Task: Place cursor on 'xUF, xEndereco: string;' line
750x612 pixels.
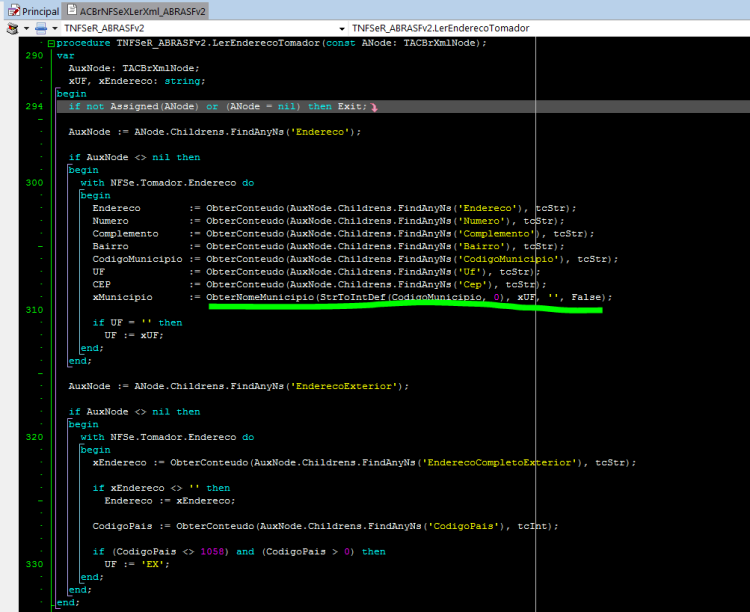Action: [x=137, y=81]
